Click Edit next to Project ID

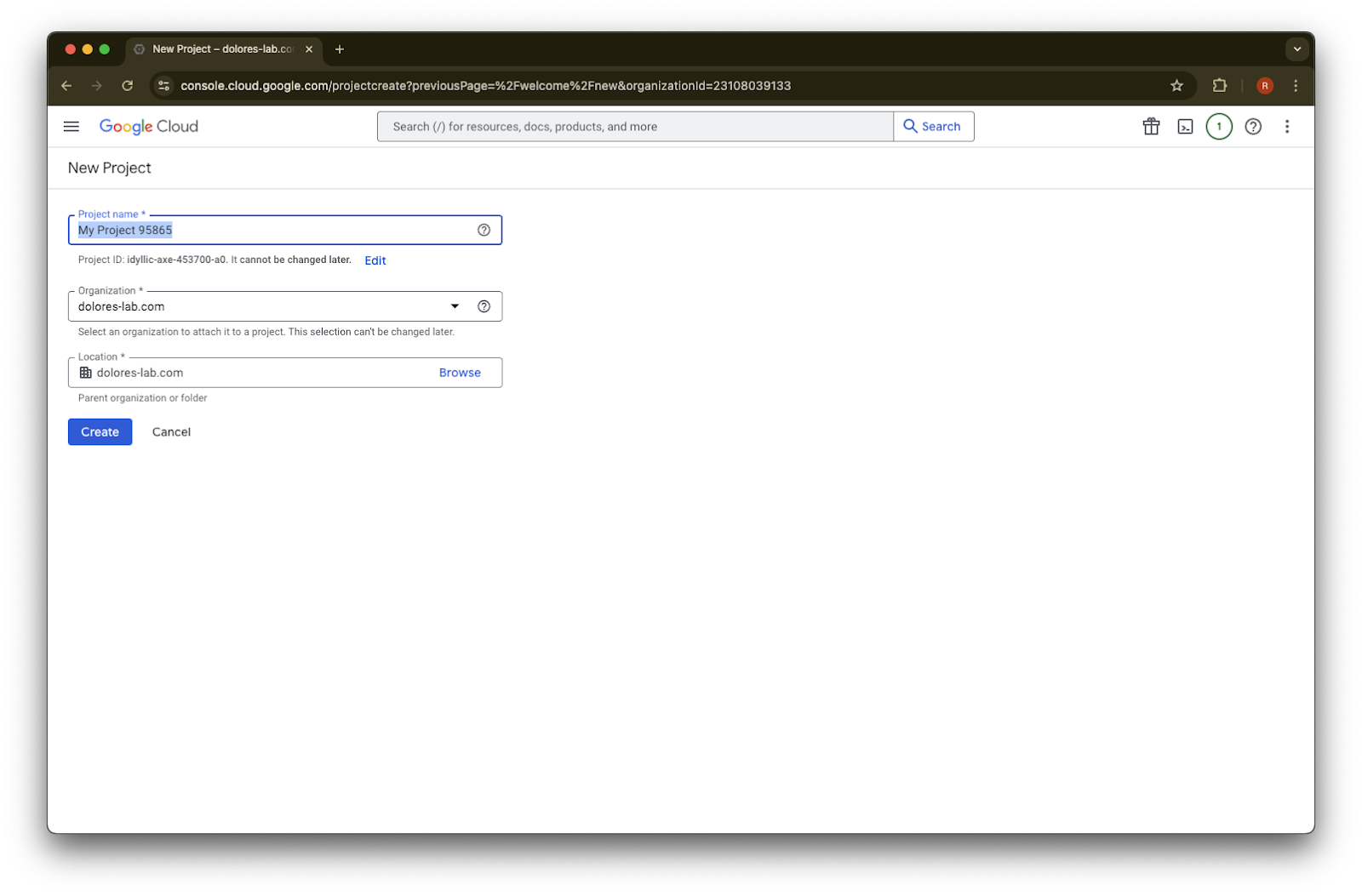click(x=375, y=260)
